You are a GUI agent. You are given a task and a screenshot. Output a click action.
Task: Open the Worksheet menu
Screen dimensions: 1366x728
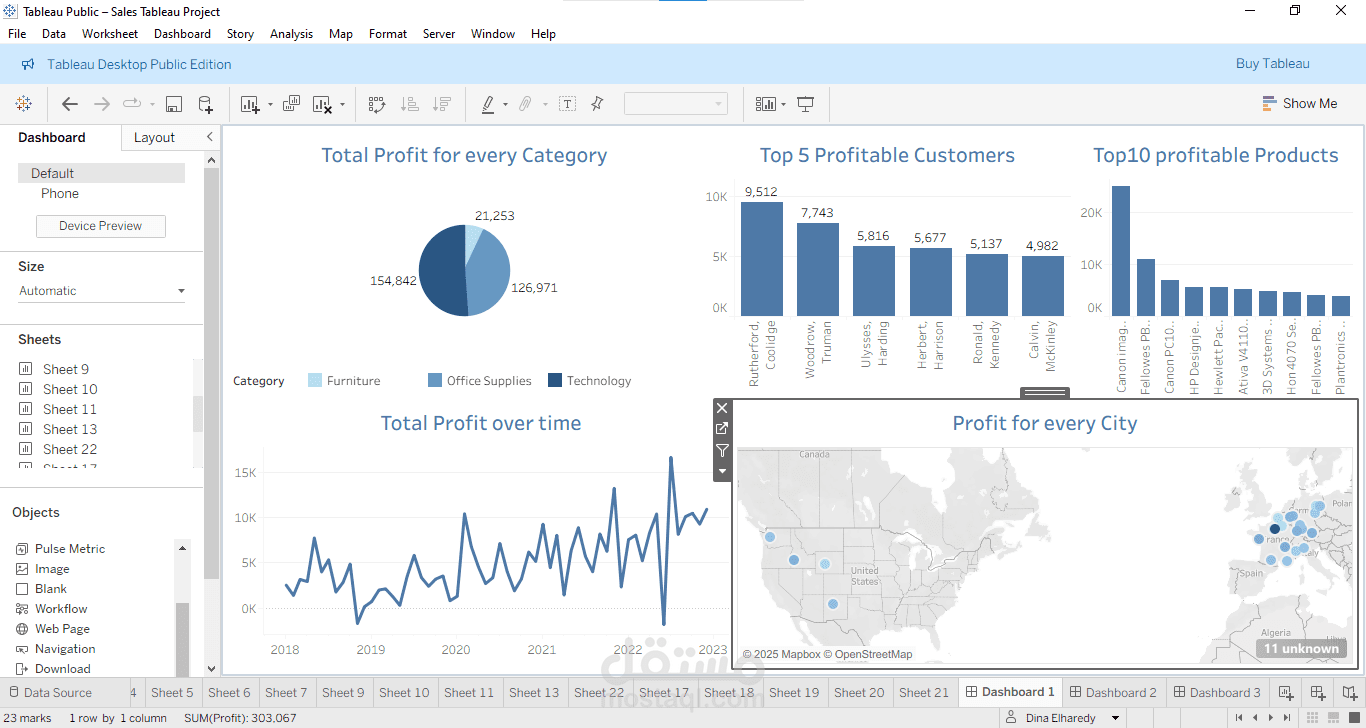click(x=110, y=33)
